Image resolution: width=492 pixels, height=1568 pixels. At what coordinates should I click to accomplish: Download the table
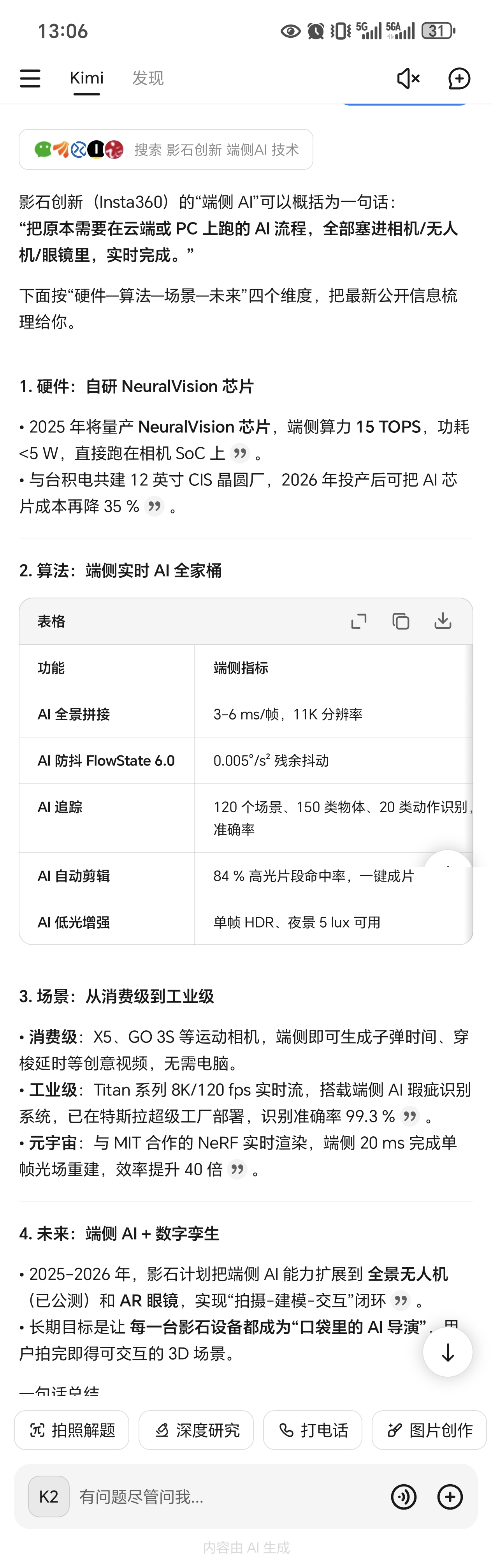[x=443, y=621]
